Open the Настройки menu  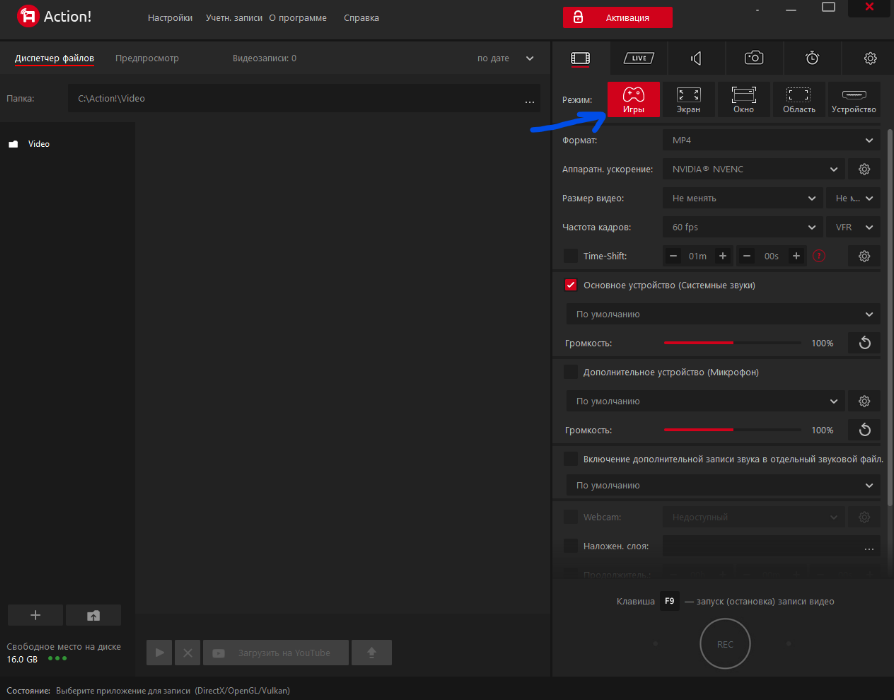tap(170, 18)
